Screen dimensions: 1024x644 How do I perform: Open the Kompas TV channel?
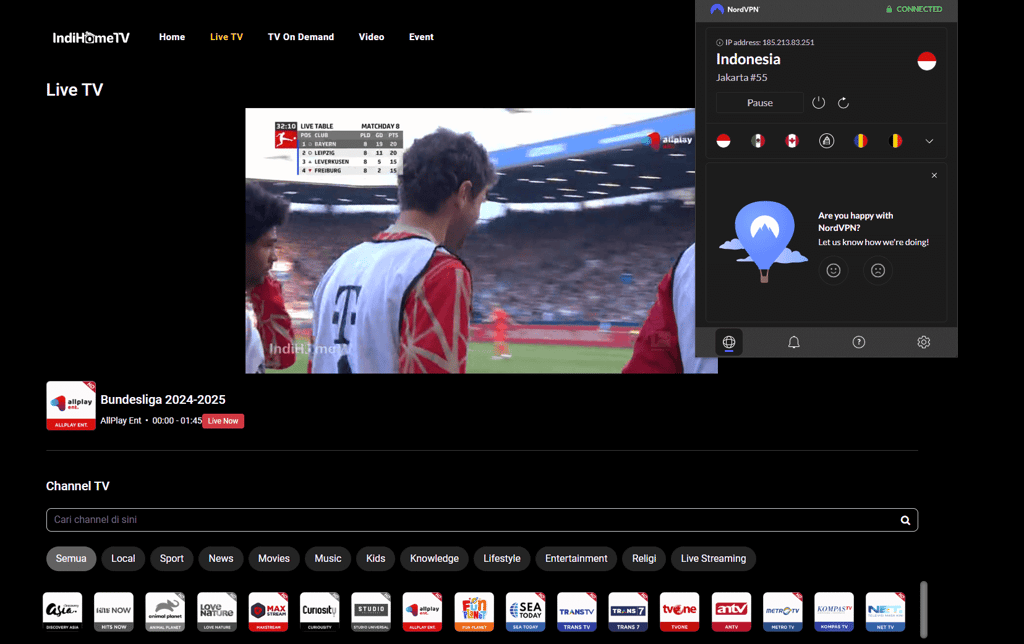[x=834, y=612]
